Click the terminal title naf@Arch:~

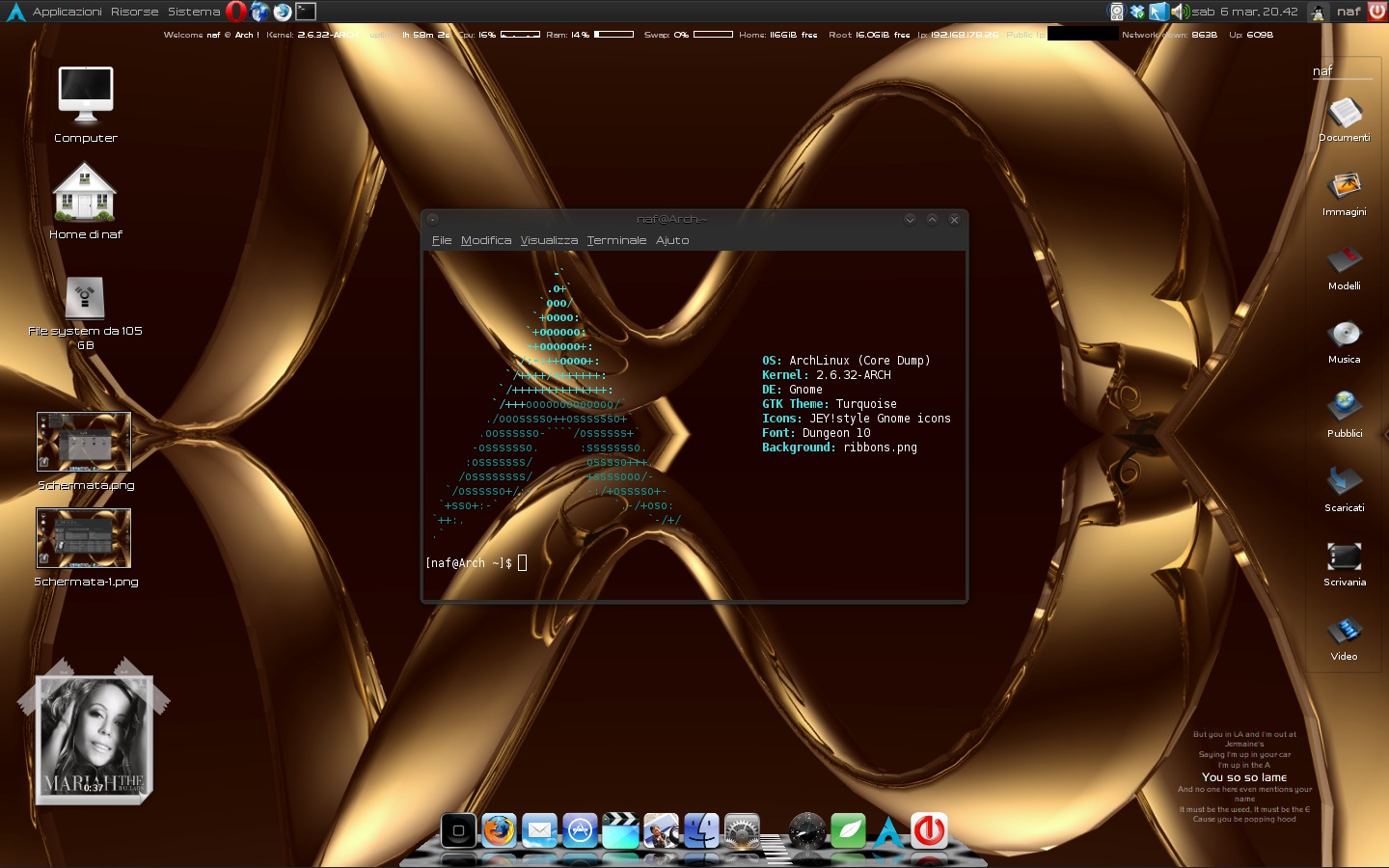pos(671,220)
